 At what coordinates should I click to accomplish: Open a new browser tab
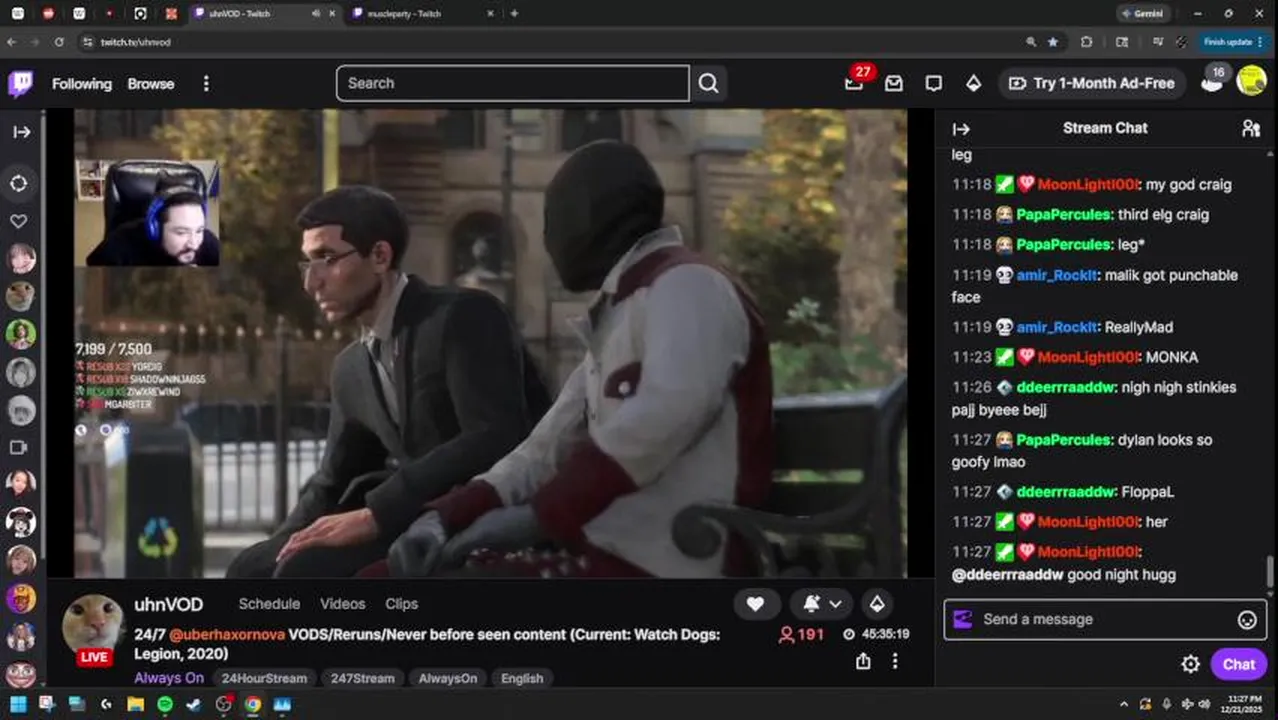pos(514,14)
